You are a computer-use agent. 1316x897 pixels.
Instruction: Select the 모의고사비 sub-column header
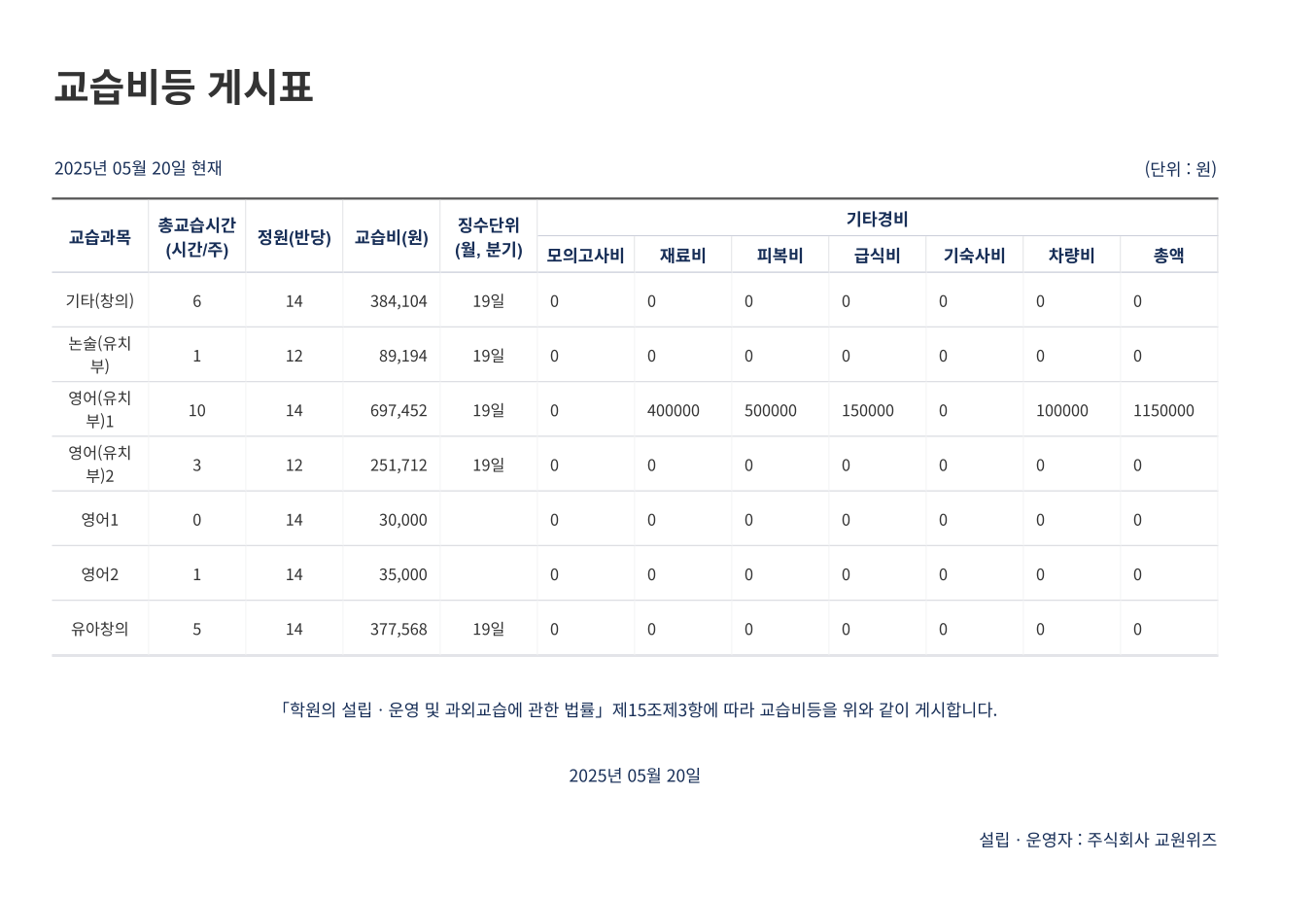coord(585,256)
